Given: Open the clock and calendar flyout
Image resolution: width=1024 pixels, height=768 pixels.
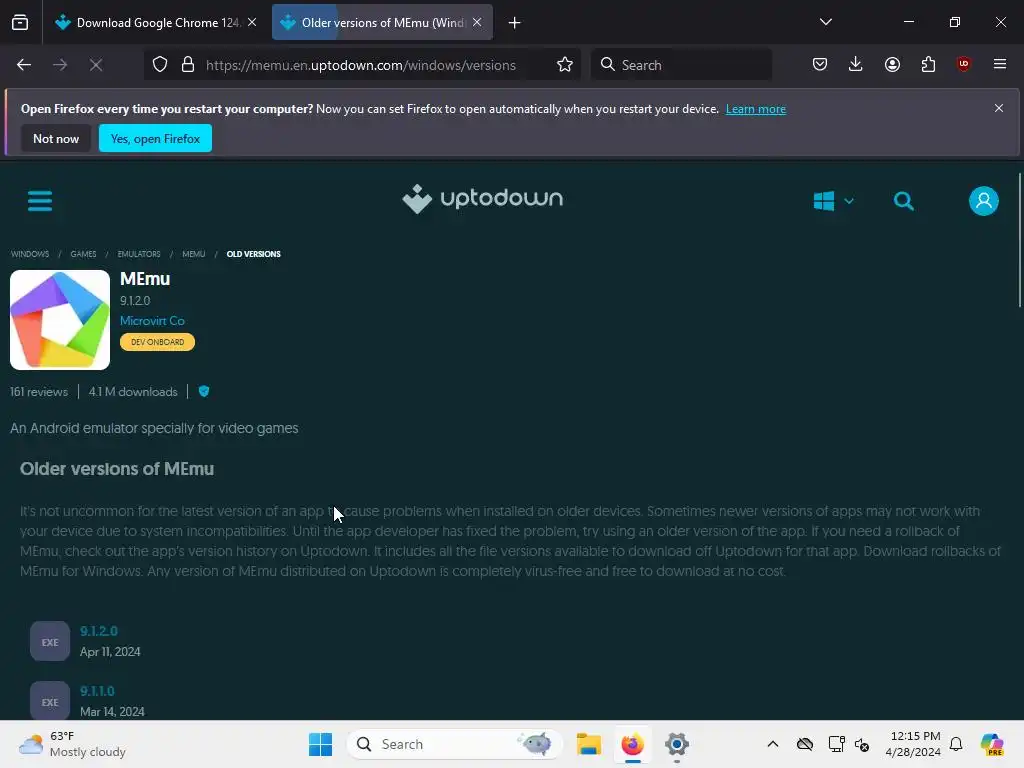Looking at the screenshot, I should pos(913,744).
